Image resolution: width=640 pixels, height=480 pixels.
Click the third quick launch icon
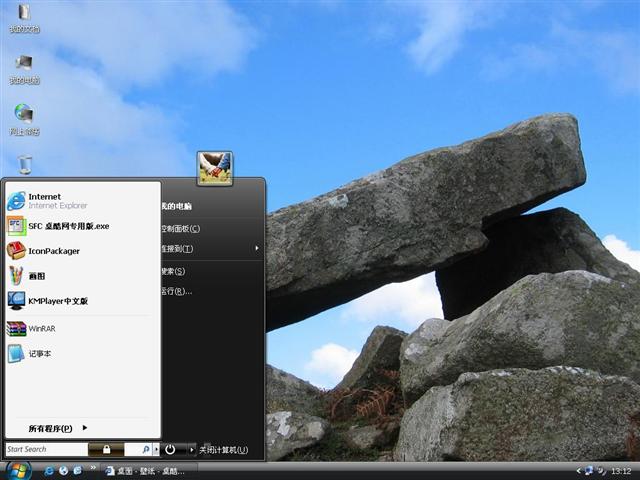point(78,471)
